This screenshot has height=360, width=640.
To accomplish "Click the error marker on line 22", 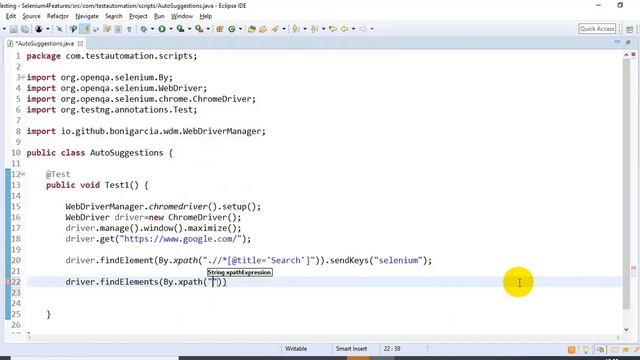I will (8, 282).
